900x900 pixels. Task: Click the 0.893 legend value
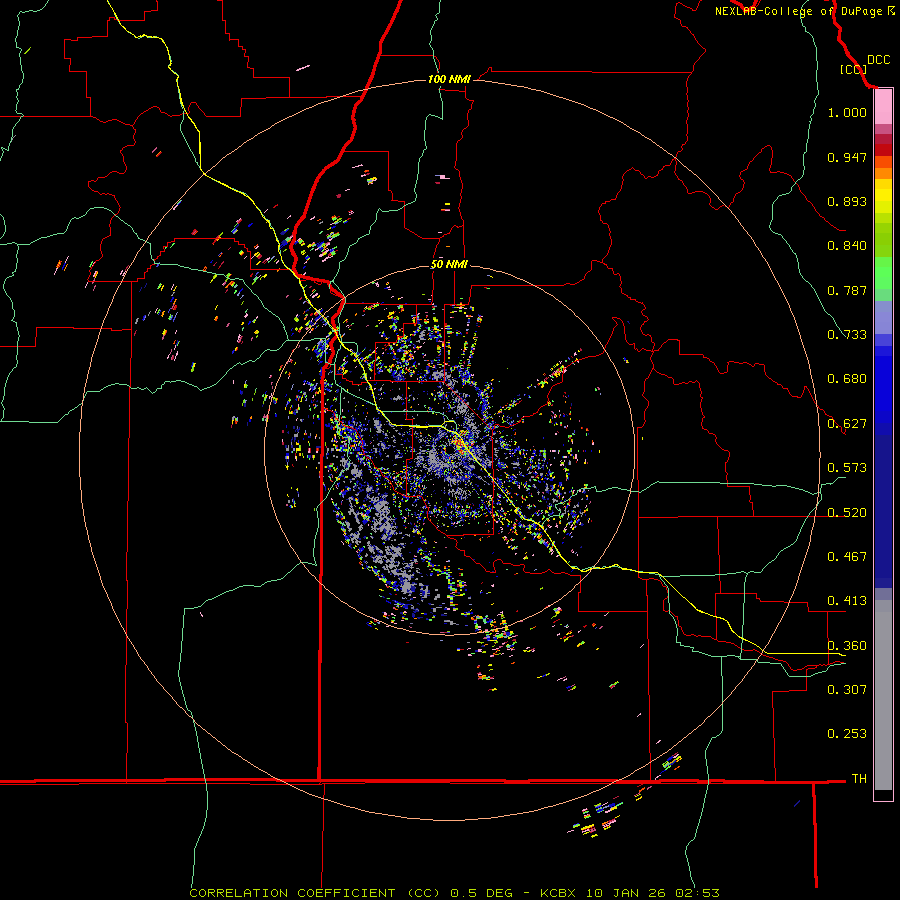(847, 201)
